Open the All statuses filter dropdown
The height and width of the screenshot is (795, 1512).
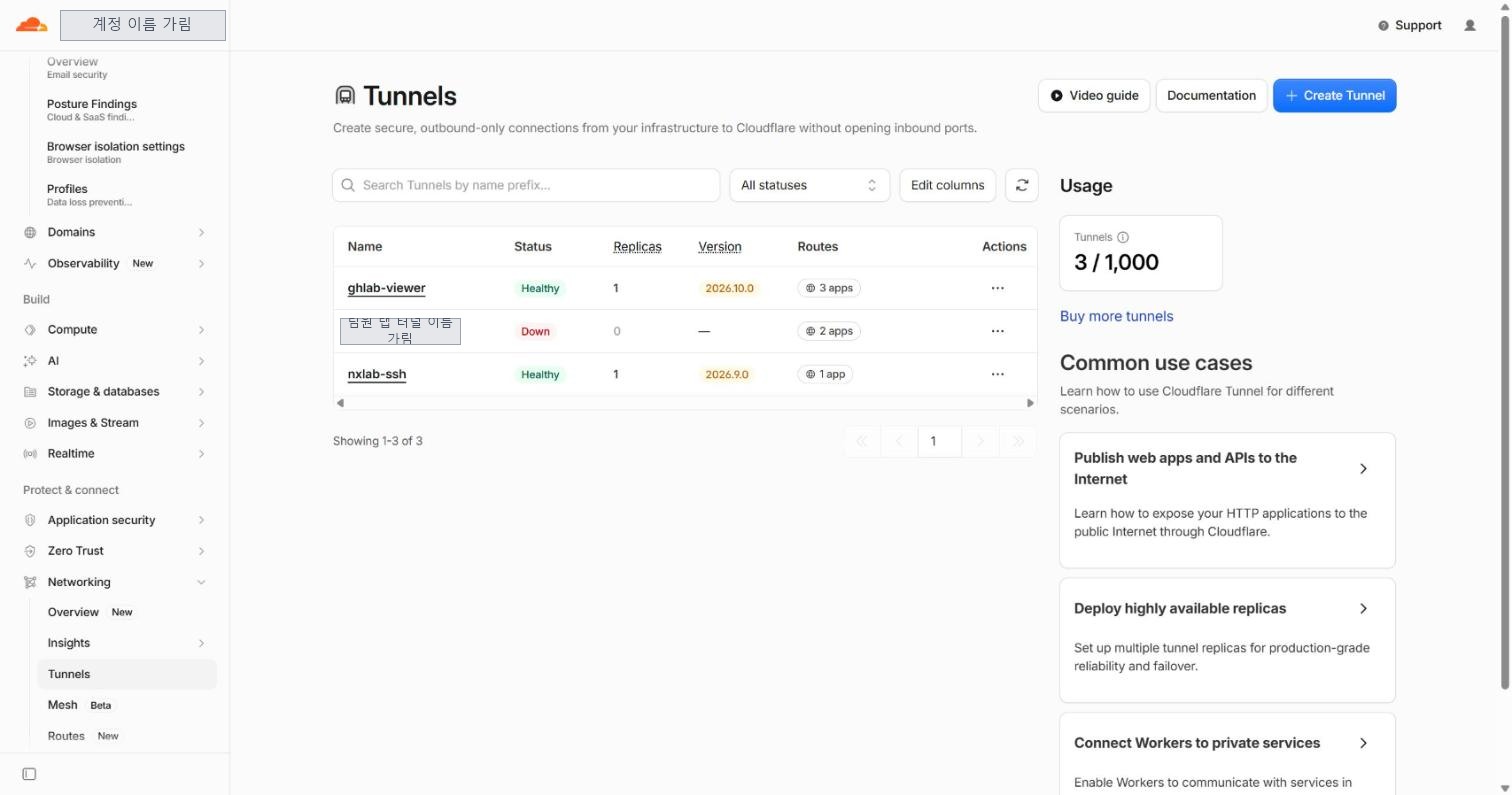809,185
